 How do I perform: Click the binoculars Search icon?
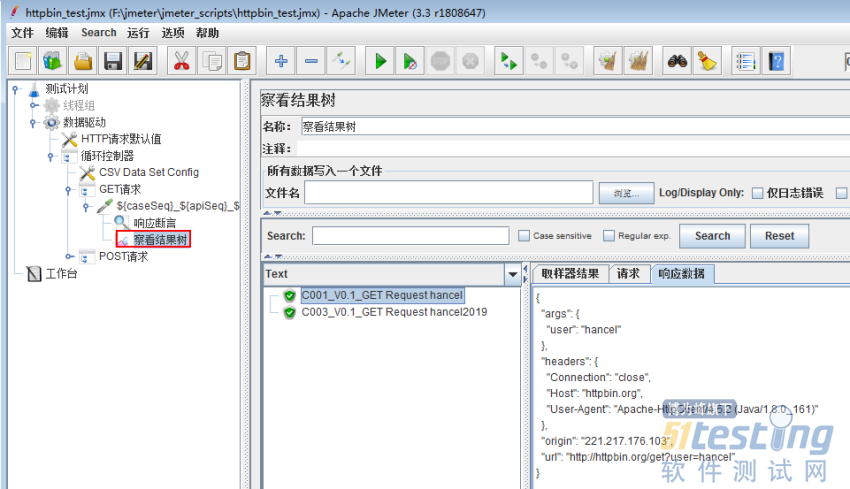(678, 61)
